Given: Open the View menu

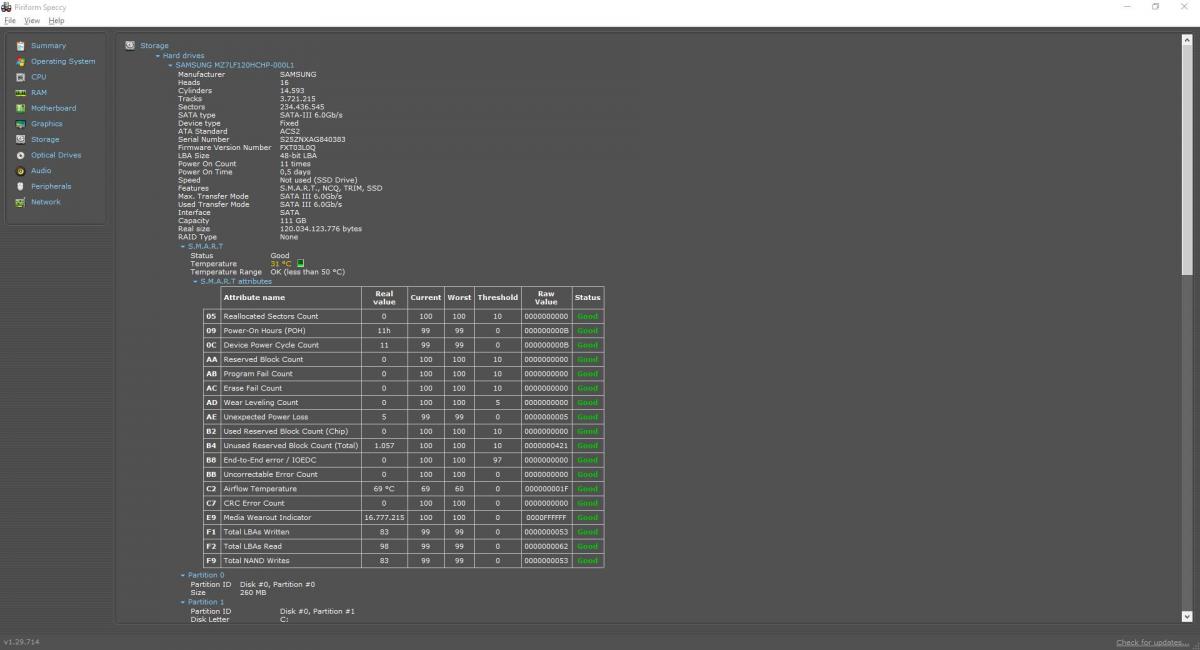Looking at the screenshot, I should [x=32, y=20].
